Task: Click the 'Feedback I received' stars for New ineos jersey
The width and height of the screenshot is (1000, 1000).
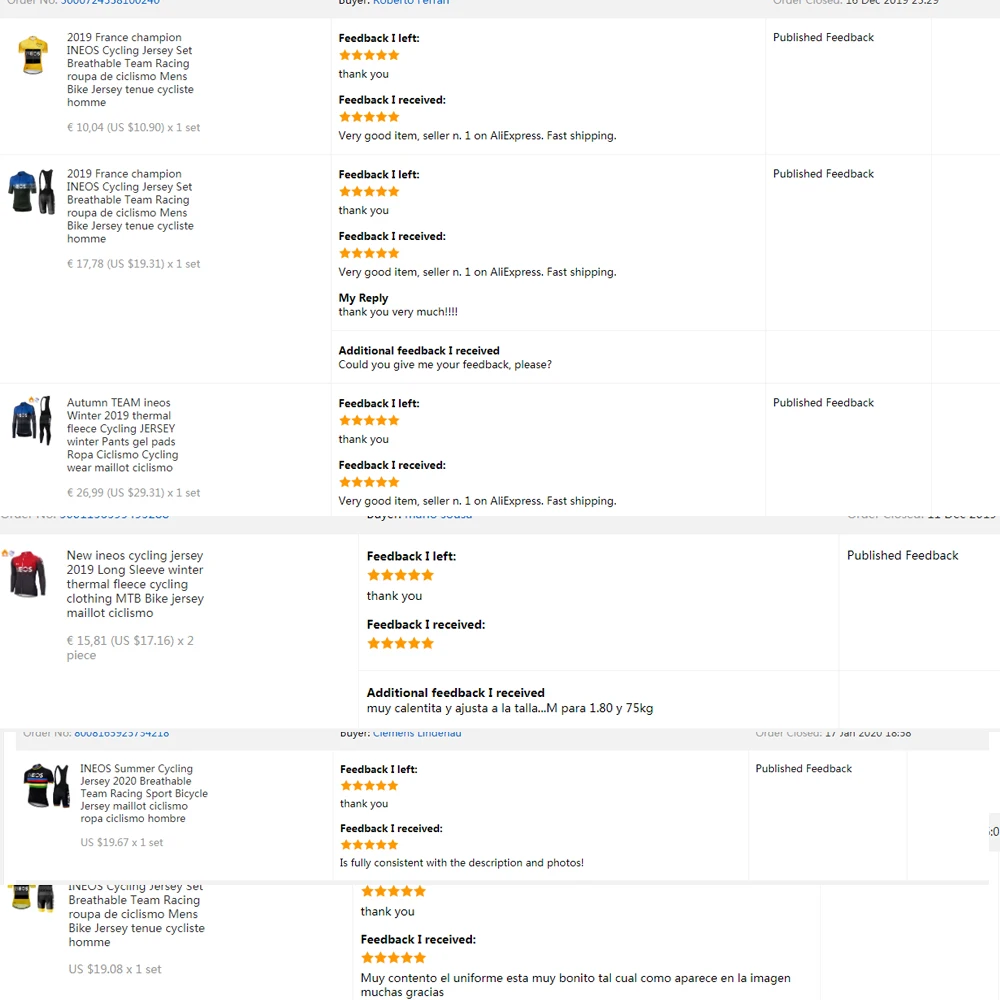Action: point(400,643)
